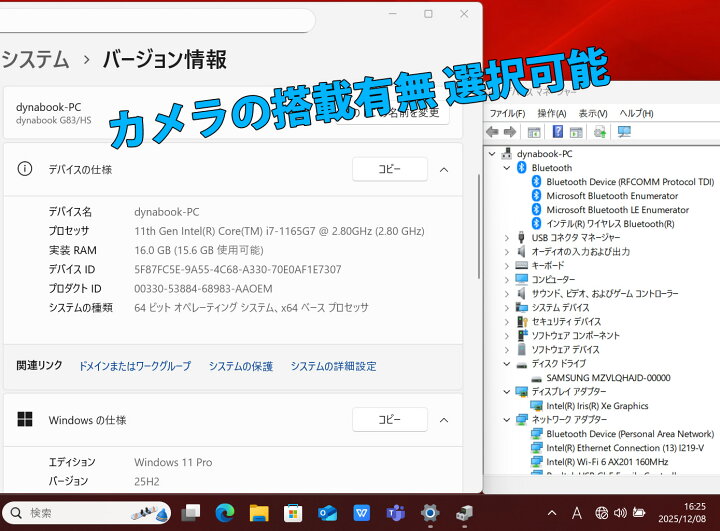
Task: Click the Settings page vertical scrollbar
Action: point(478,226)
